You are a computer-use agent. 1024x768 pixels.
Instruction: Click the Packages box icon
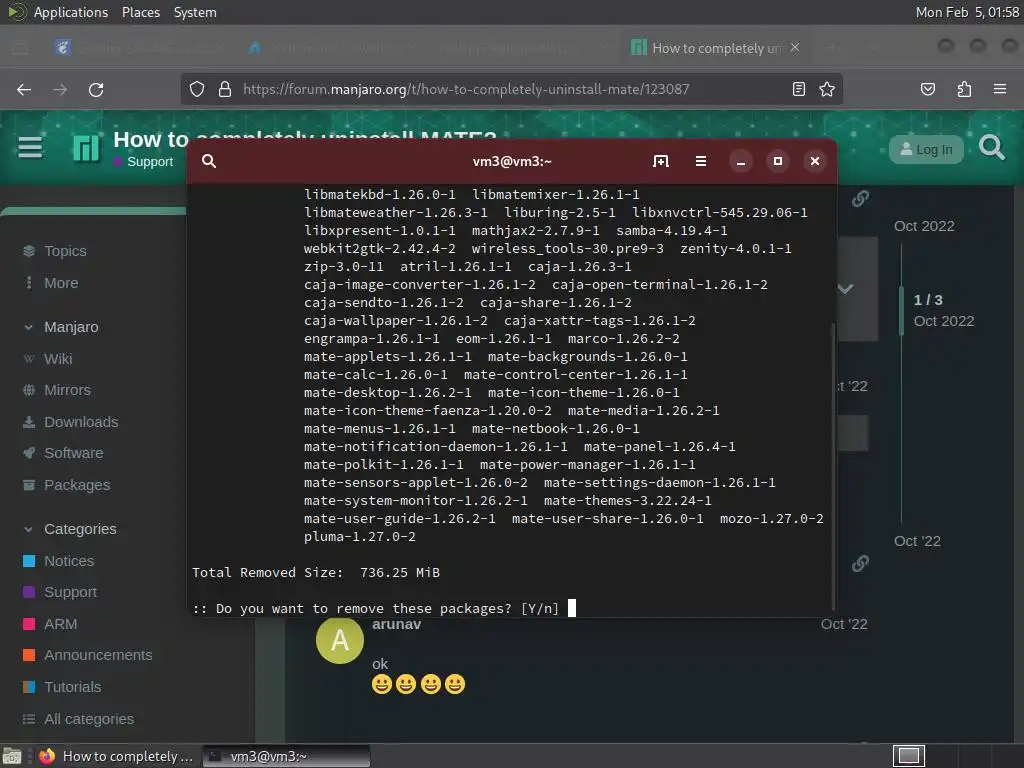tap(29, 485)
